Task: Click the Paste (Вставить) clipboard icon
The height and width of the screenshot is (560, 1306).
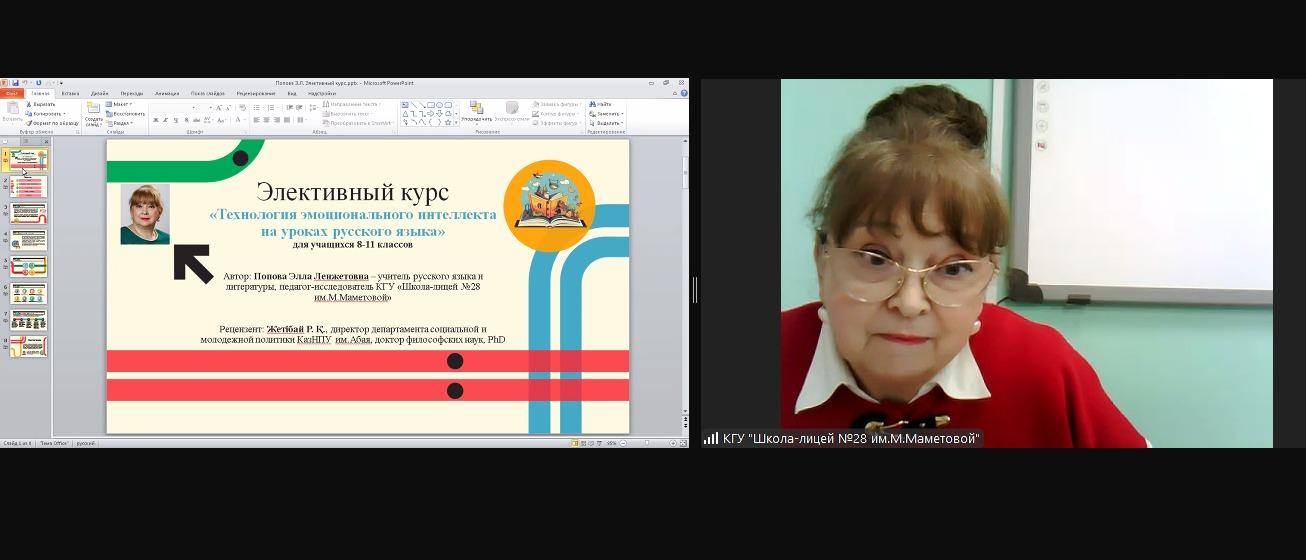Action: 13,110
